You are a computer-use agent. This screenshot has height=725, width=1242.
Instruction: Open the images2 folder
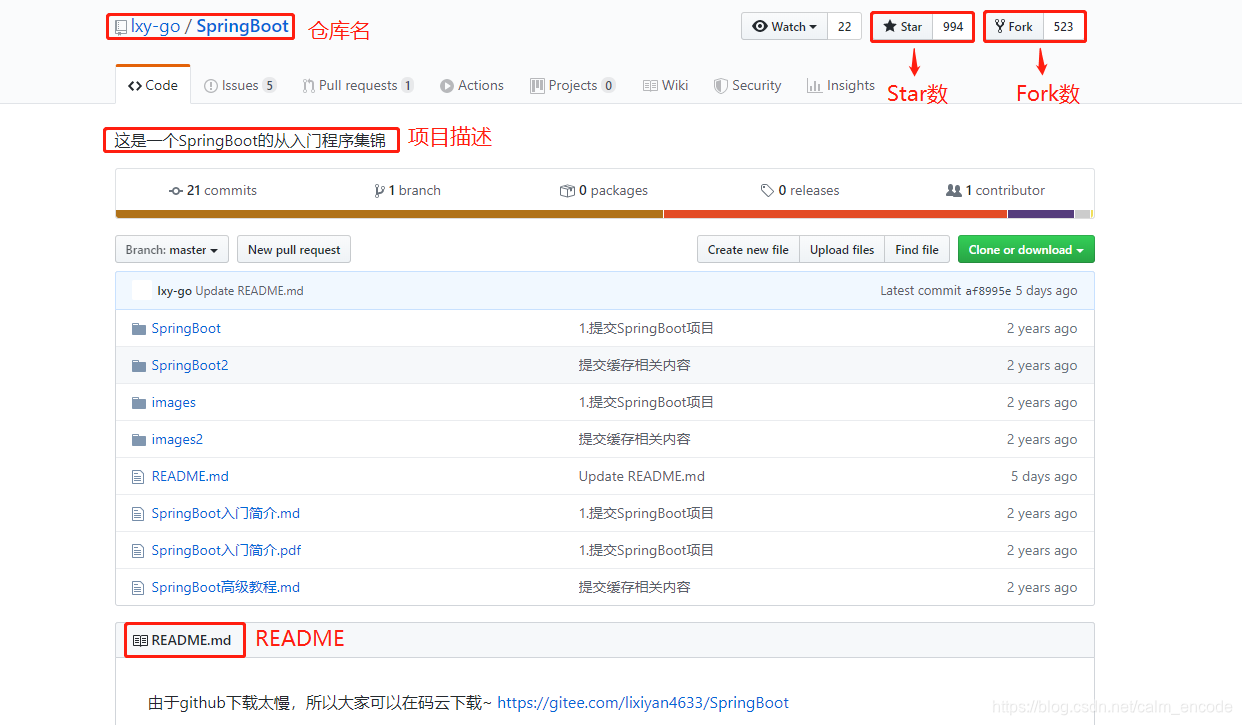pyautogui.click(x=177, y=439)
